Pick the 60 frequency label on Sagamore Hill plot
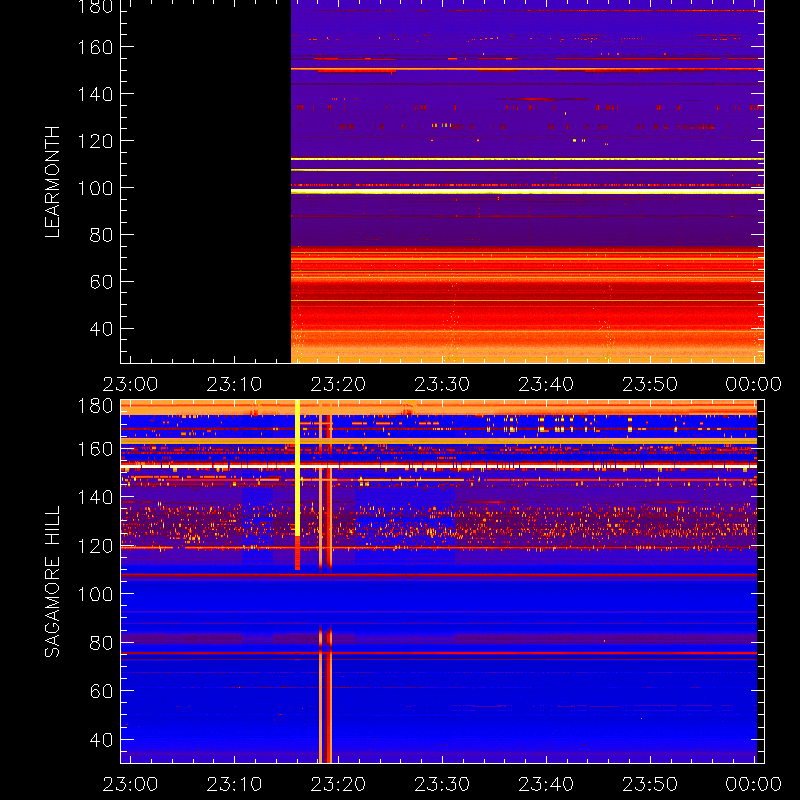 (x=102, y=691)
